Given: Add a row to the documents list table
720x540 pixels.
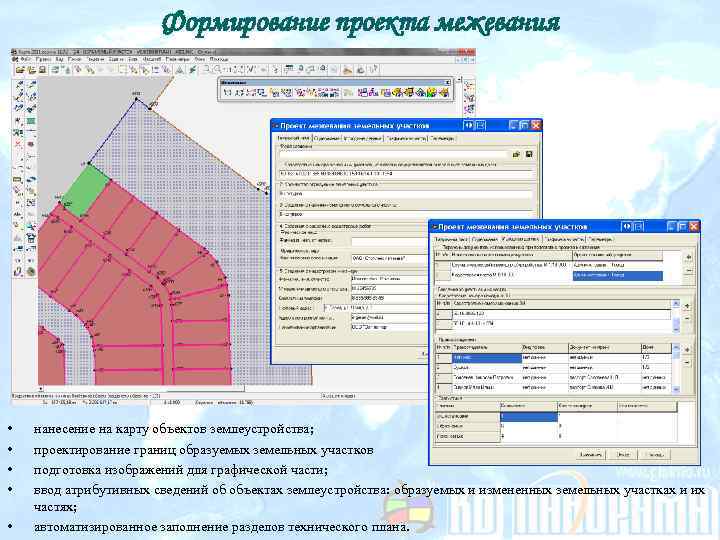Looking at the screenshot, I should [688, 257].
